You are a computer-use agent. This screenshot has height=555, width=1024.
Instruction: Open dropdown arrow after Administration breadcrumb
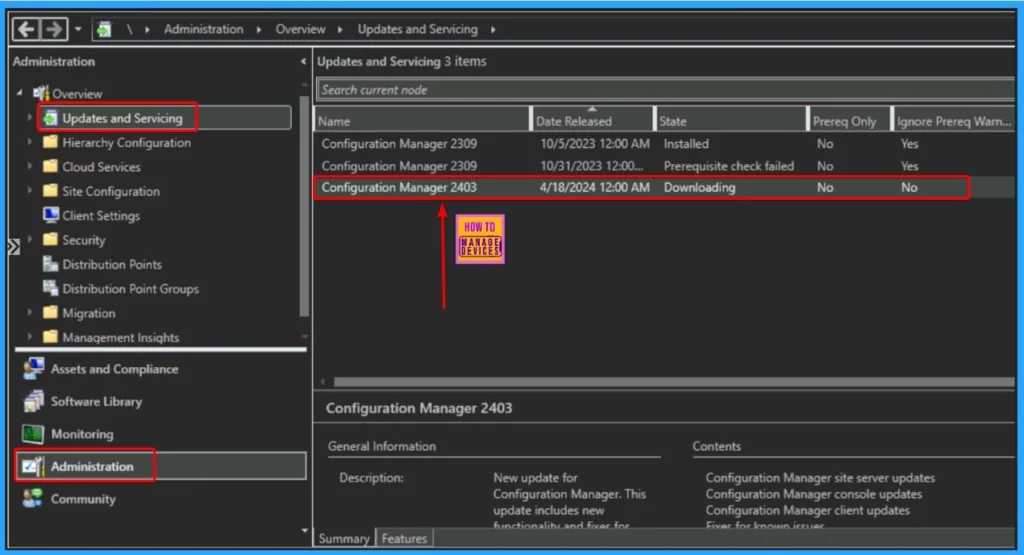259,29
